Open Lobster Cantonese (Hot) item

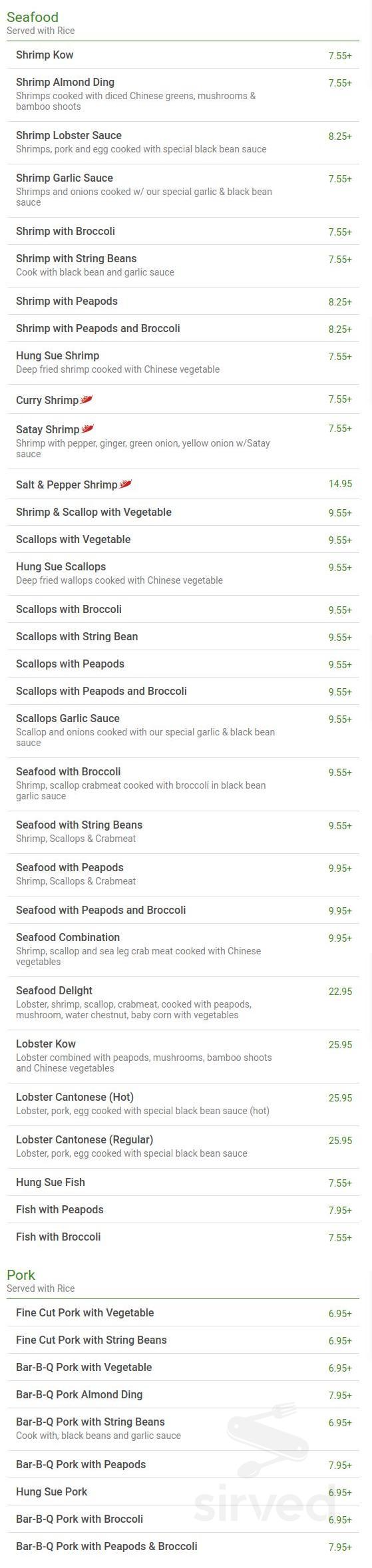(x=183, y=1104)
